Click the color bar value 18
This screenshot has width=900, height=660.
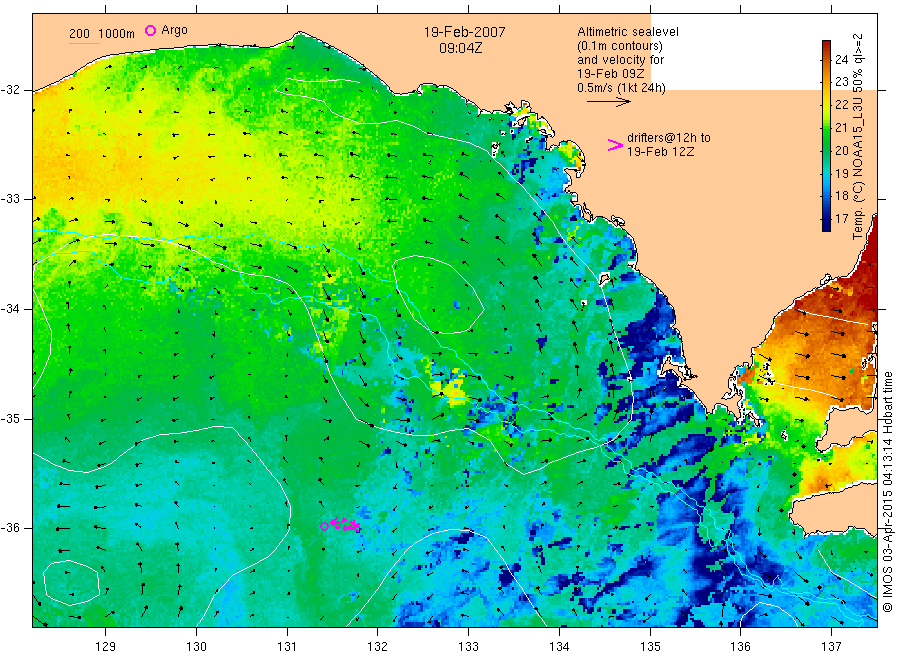pos(841,196)
